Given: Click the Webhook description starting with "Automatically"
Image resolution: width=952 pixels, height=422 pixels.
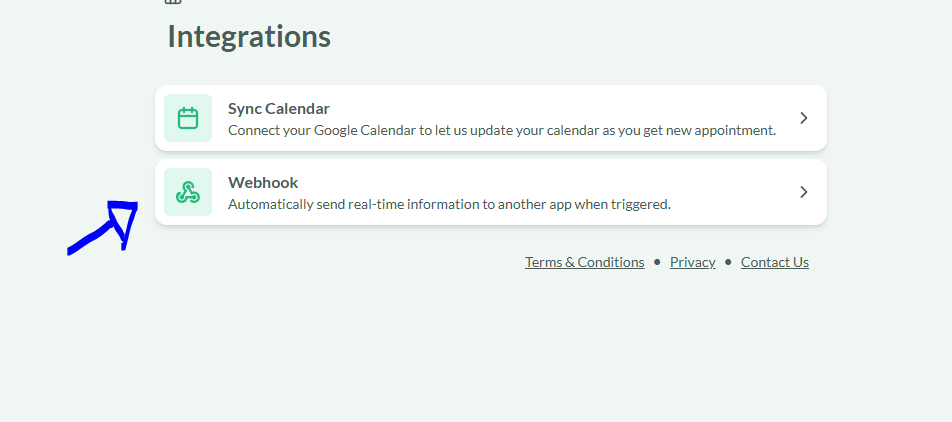Looking at the screenshot, I should (x=449, y=204).
